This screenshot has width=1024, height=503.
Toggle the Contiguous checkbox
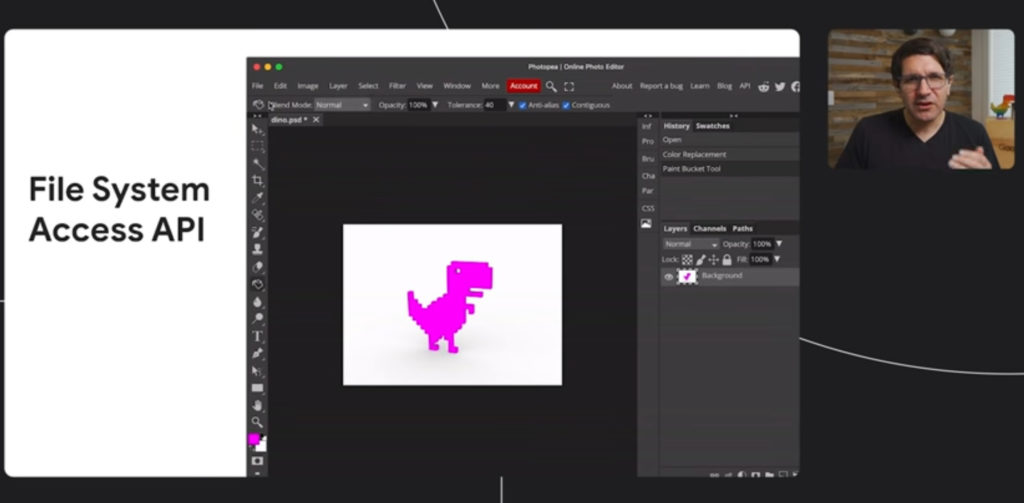(566, 105)
